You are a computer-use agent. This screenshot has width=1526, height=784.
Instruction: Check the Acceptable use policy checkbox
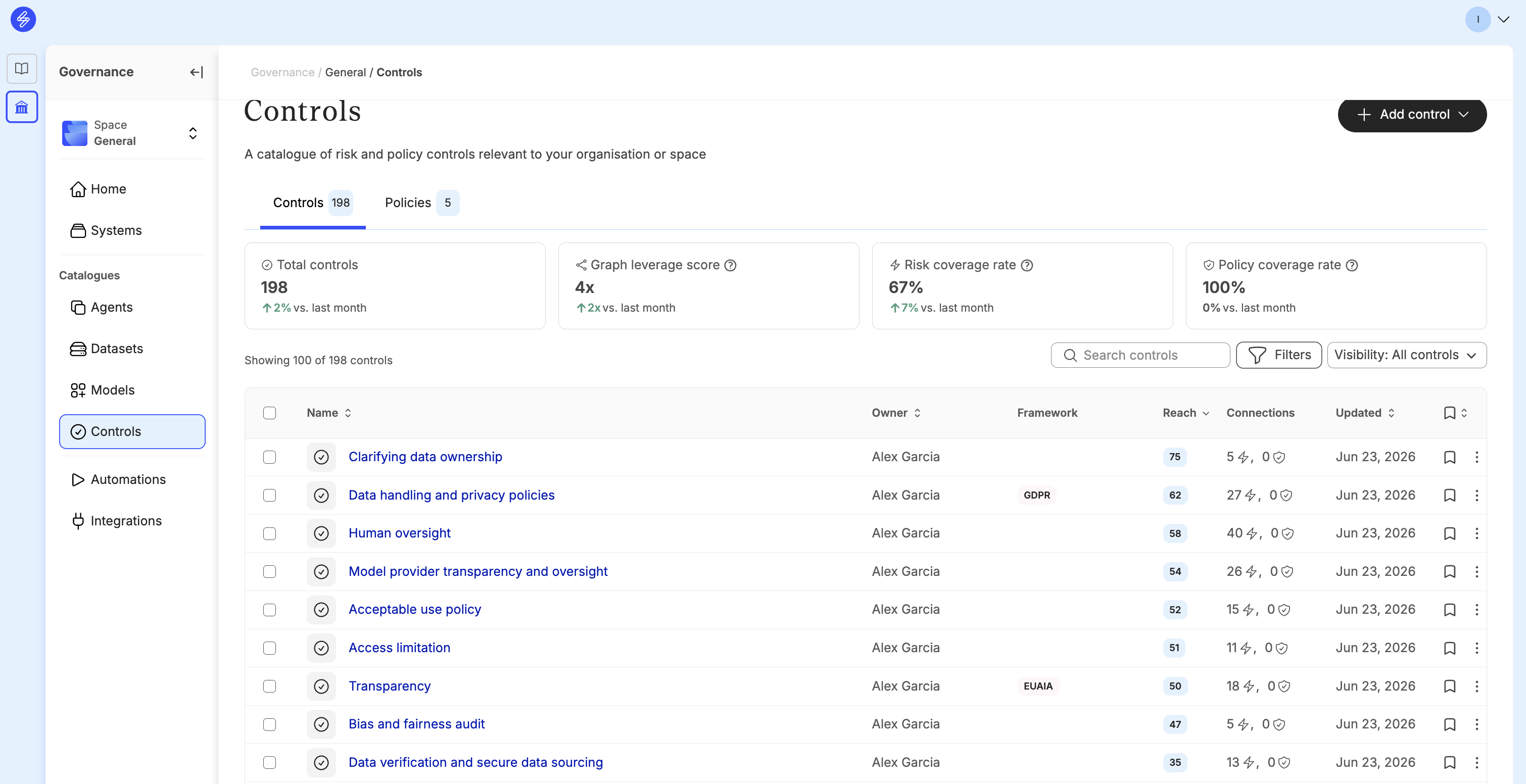pyautogui.click(x=269, y=610)
